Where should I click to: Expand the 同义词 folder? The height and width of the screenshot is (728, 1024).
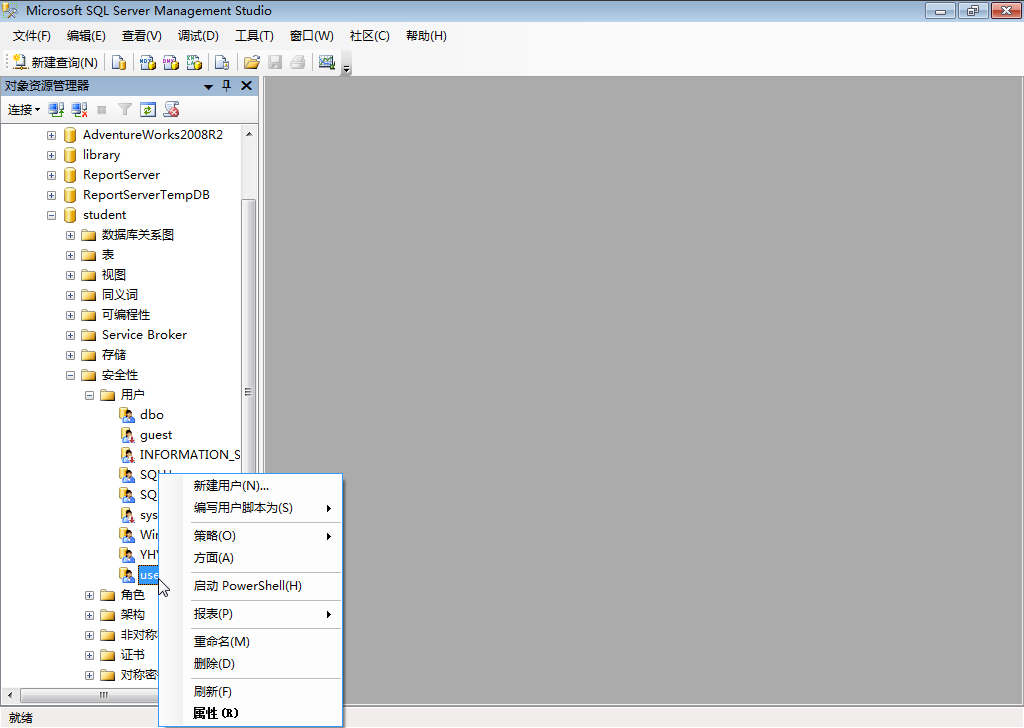coord(71,295)
